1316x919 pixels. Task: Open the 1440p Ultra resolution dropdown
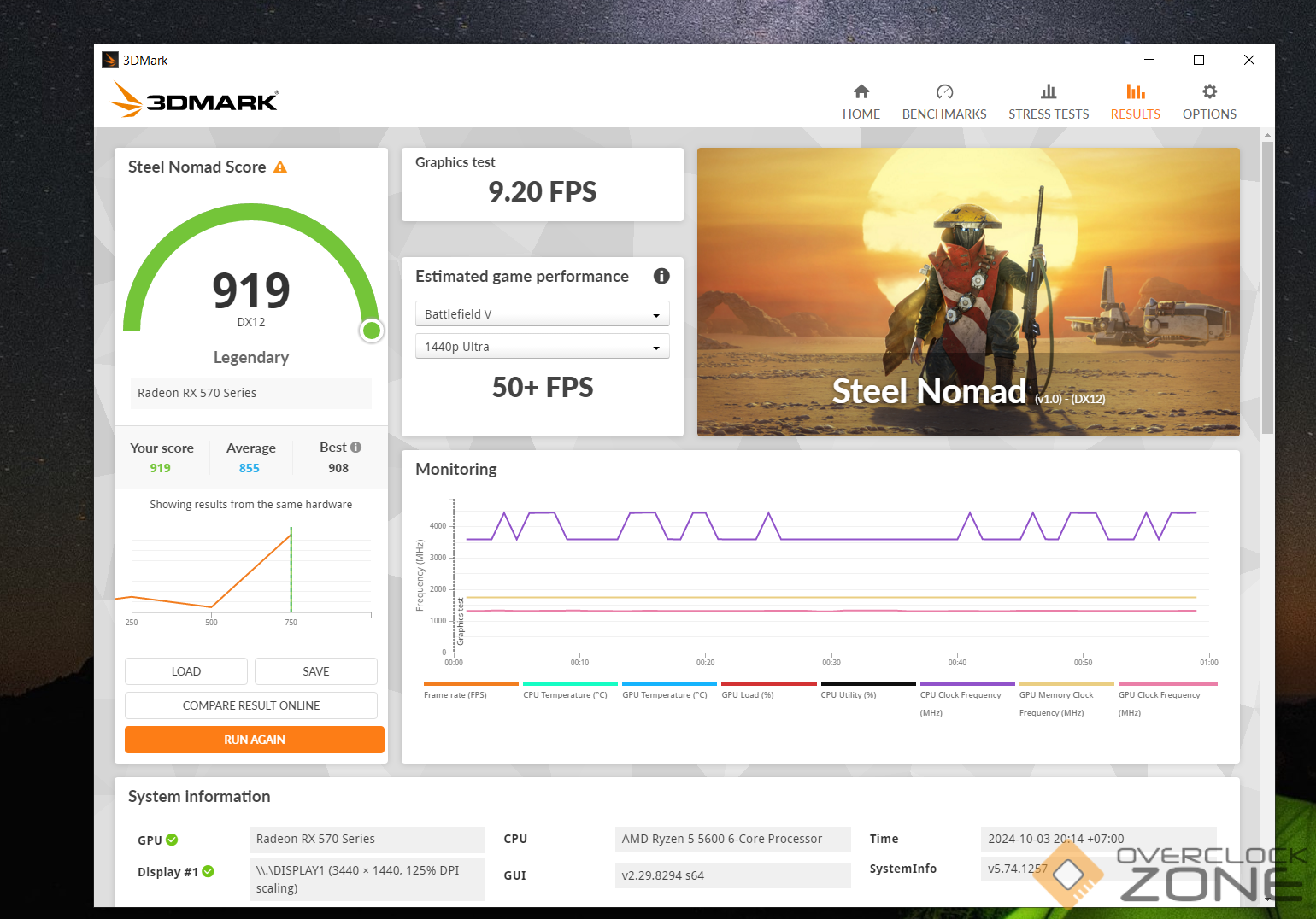[x=542, y=347]
